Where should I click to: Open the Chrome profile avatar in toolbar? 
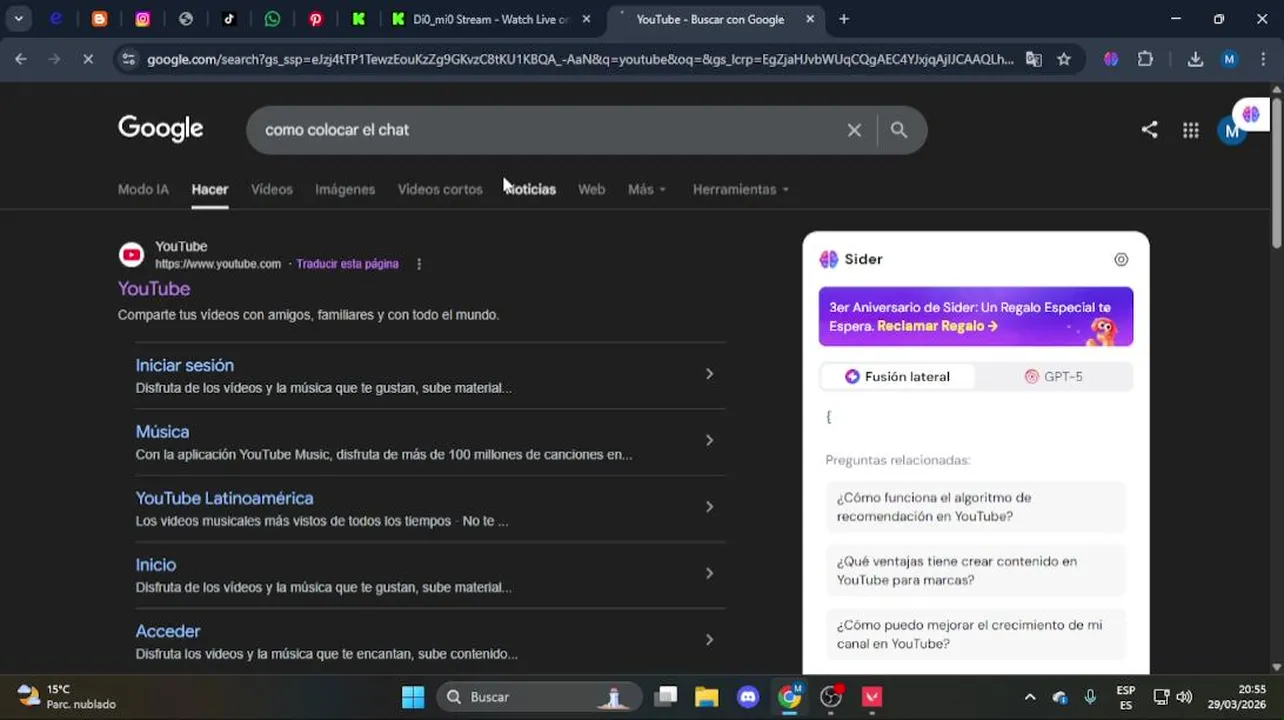tap(1230, 60)
